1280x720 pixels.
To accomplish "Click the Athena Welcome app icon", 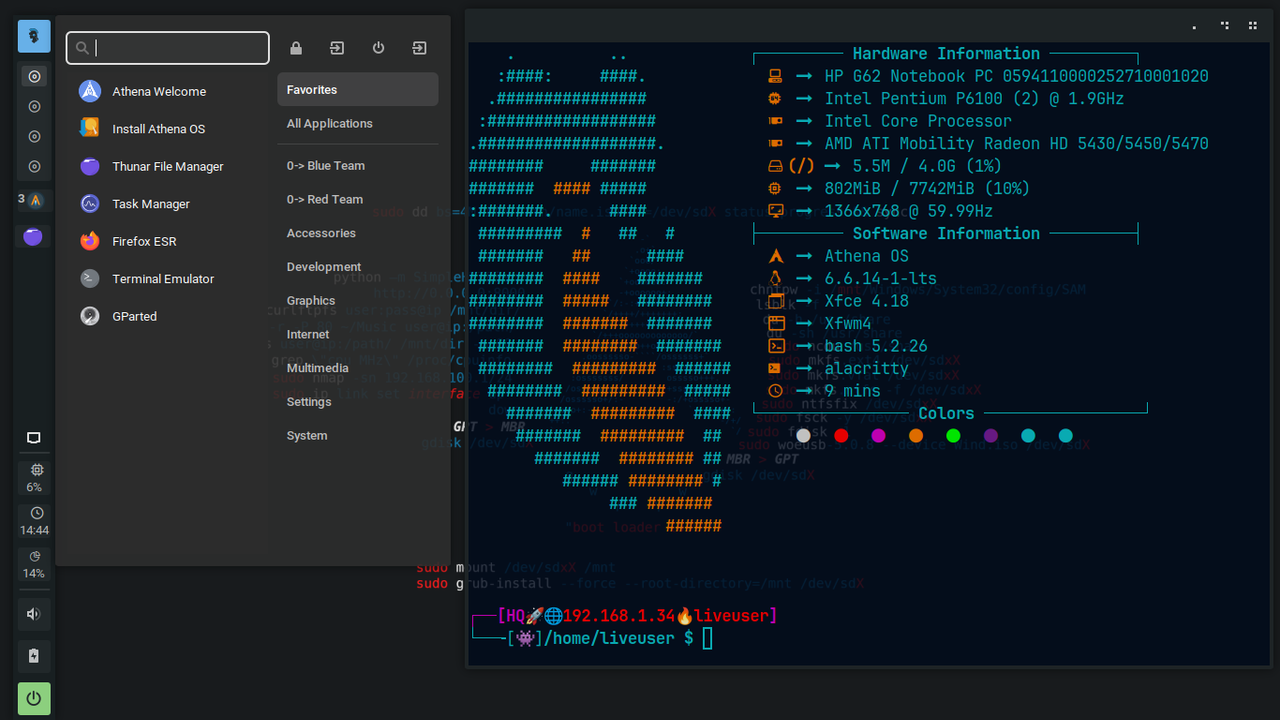I will tap(90, 91).
